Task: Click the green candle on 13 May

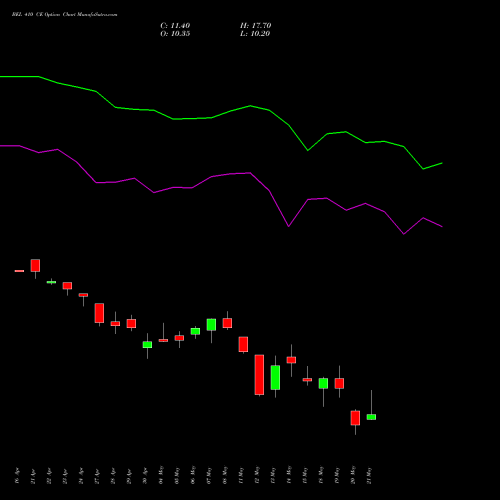Action: 275,378
